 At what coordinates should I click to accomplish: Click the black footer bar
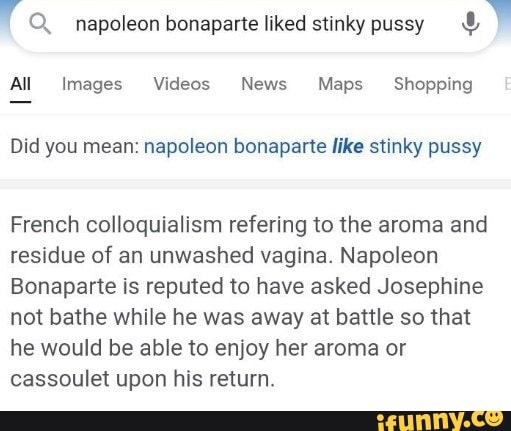coord(255,421)
